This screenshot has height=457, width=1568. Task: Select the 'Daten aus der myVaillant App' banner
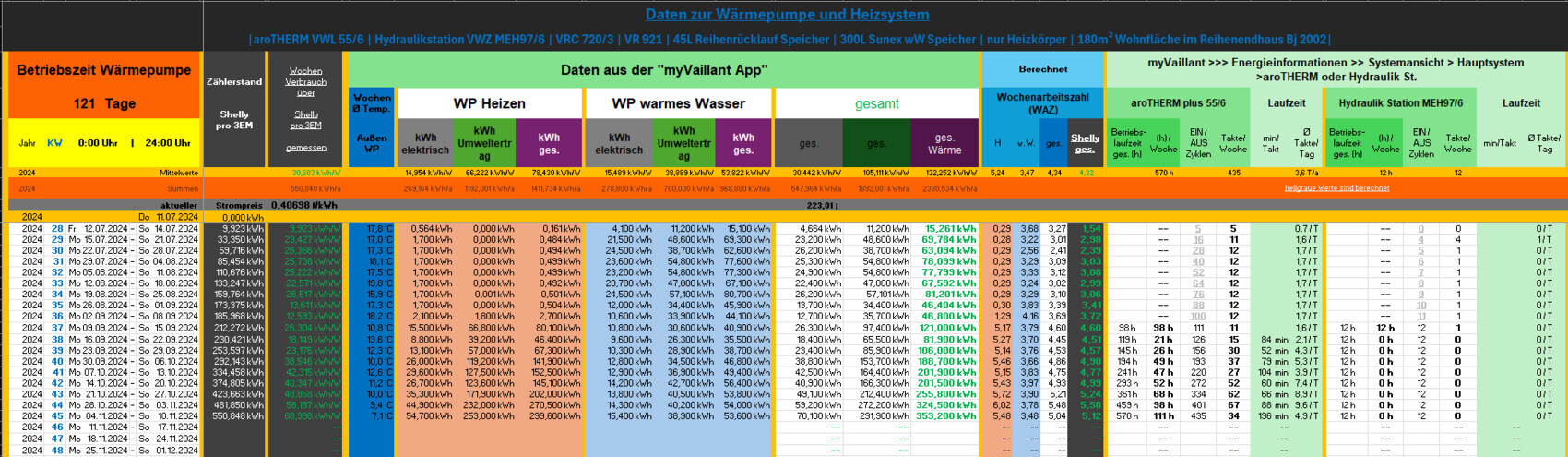(x=664, y=70)
